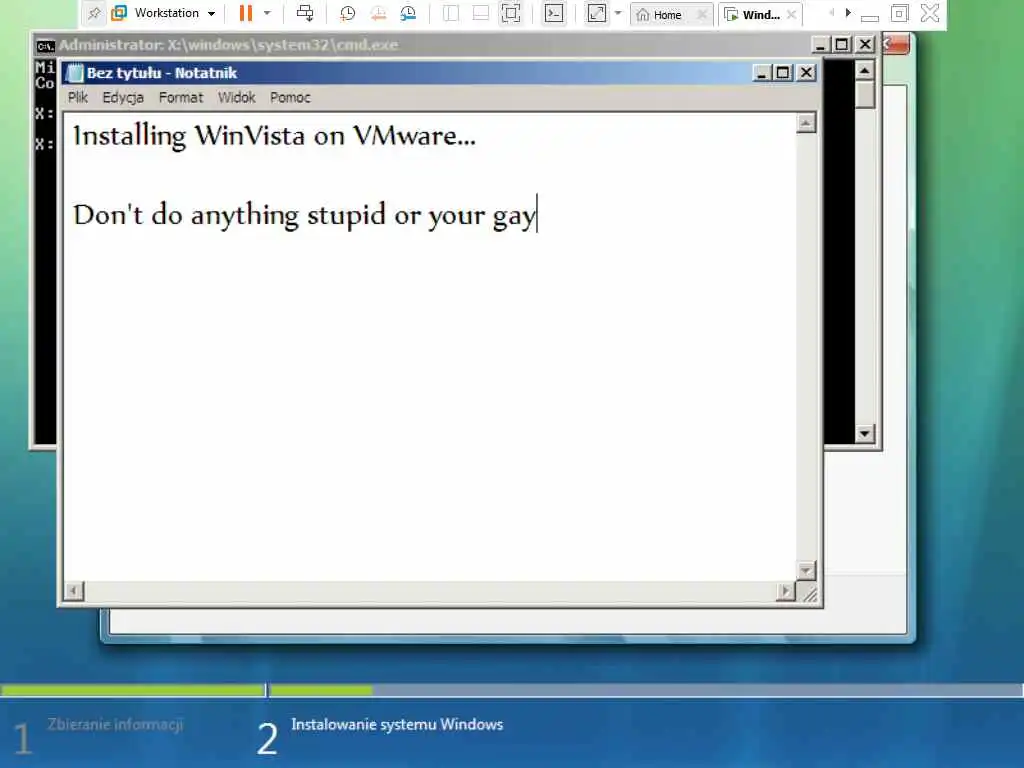Click the empty Notatnik text area below the text
The image size is (1024, 768).
430,405
